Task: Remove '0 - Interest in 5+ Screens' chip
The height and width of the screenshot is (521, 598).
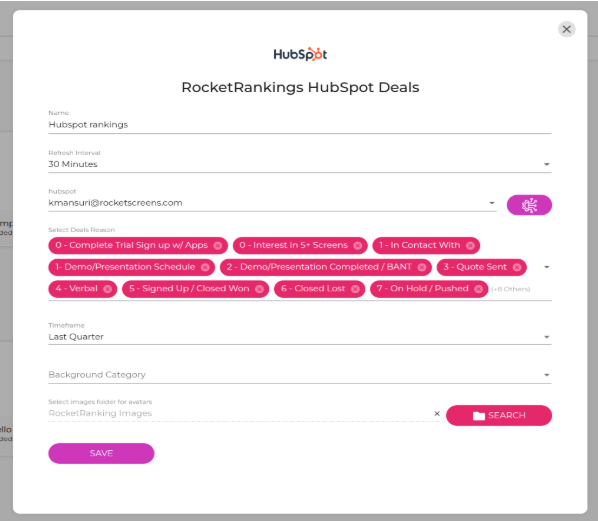Action: coord(357,246)
